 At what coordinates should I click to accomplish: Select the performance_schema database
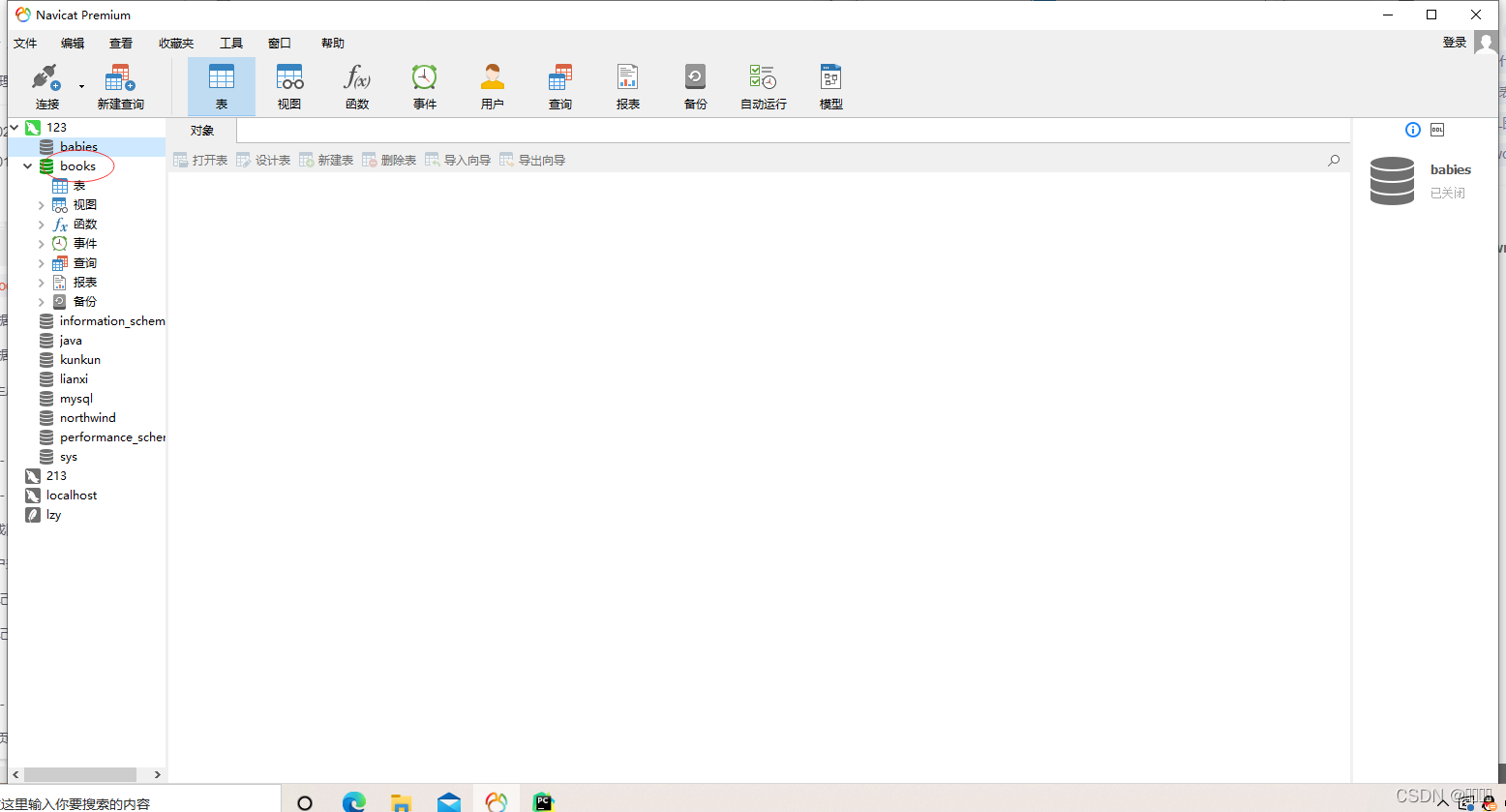[112, 437]
